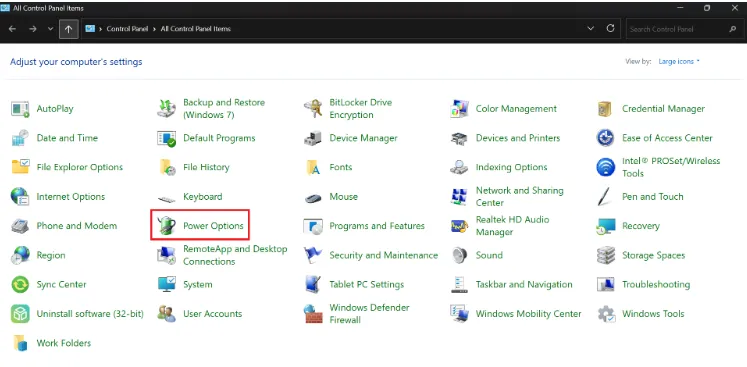747x367 pixels.
Task: Click the 'All Control Panel Items' breadcrumb
Action: pos(196,29)
